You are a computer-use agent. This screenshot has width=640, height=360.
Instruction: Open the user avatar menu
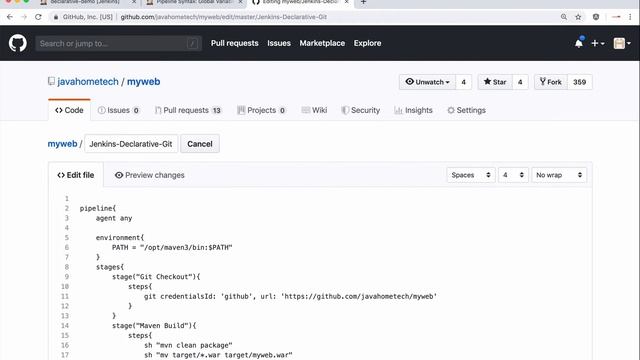[622, 43]
